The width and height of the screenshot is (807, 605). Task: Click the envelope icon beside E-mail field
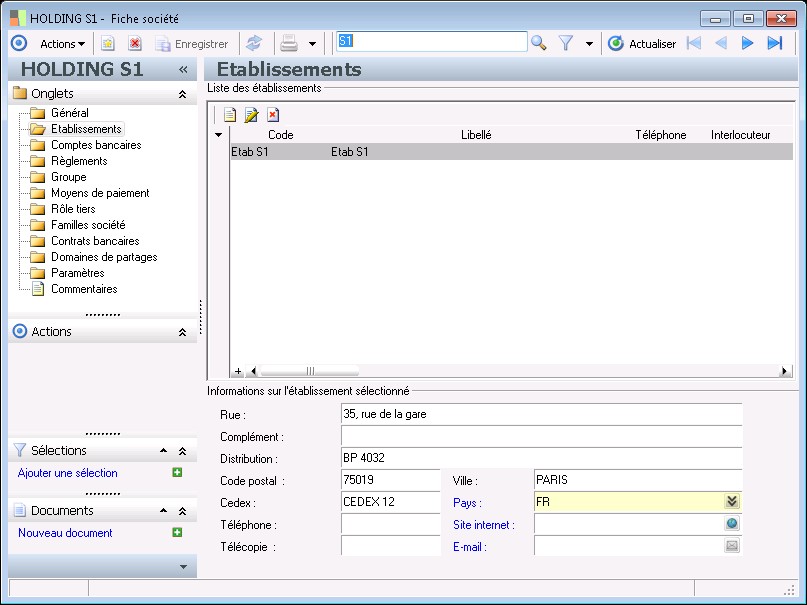732,546
